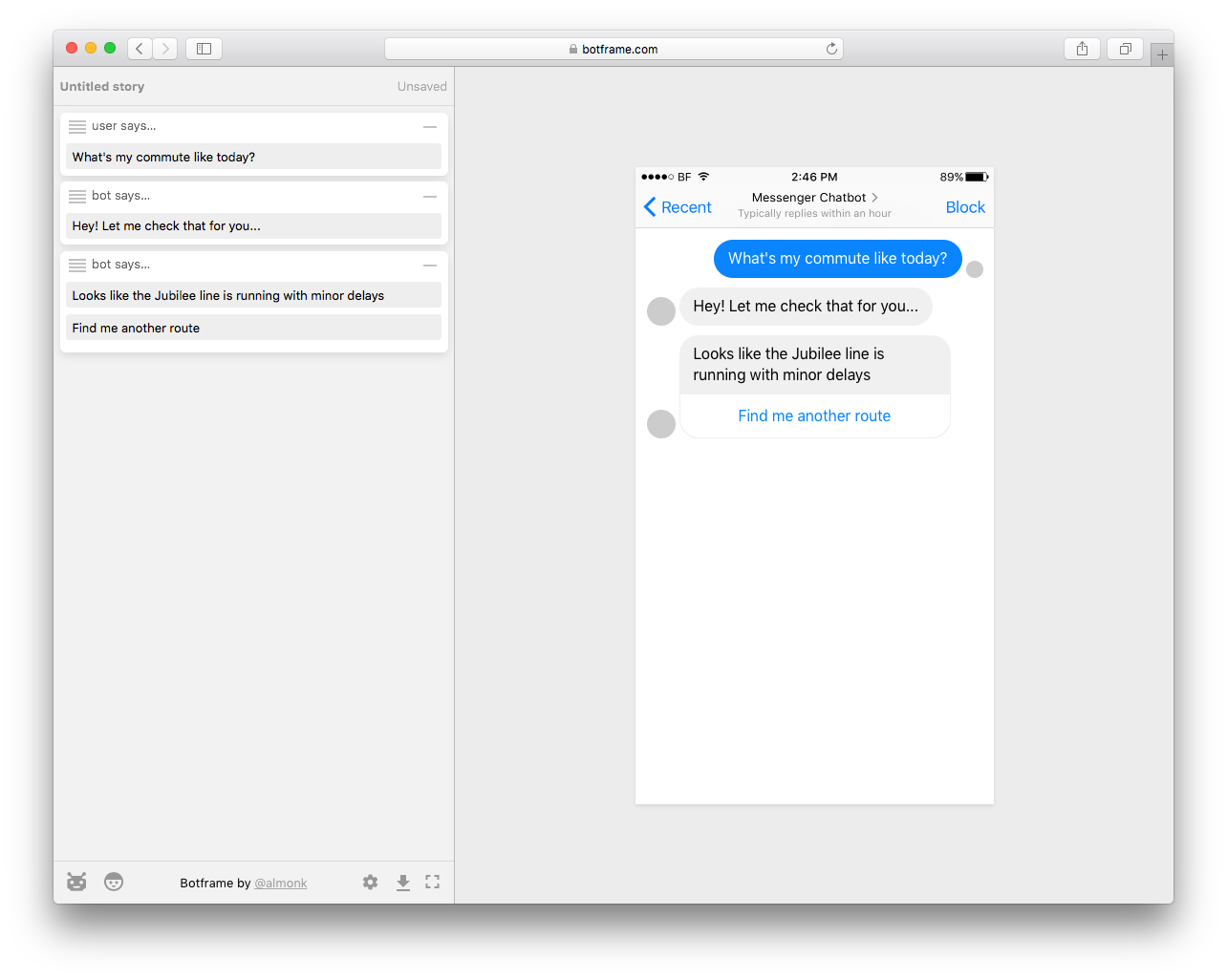Toggle fullscreen preview icon
This screenshot has width=1227, height=980.
pyautogui.click(x=433, y=882)
